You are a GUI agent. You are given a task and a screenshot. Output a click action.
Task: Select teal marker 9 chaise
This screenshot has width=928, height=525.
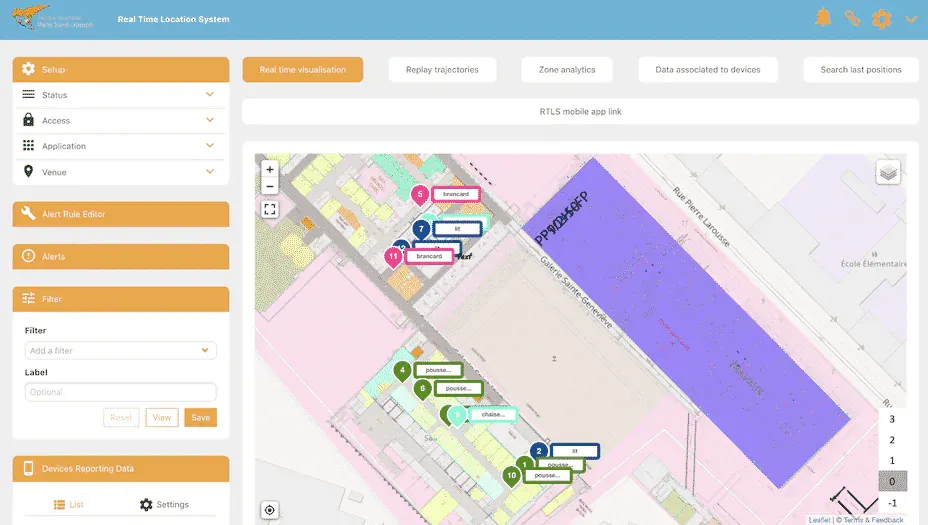(x=457, y=416)
